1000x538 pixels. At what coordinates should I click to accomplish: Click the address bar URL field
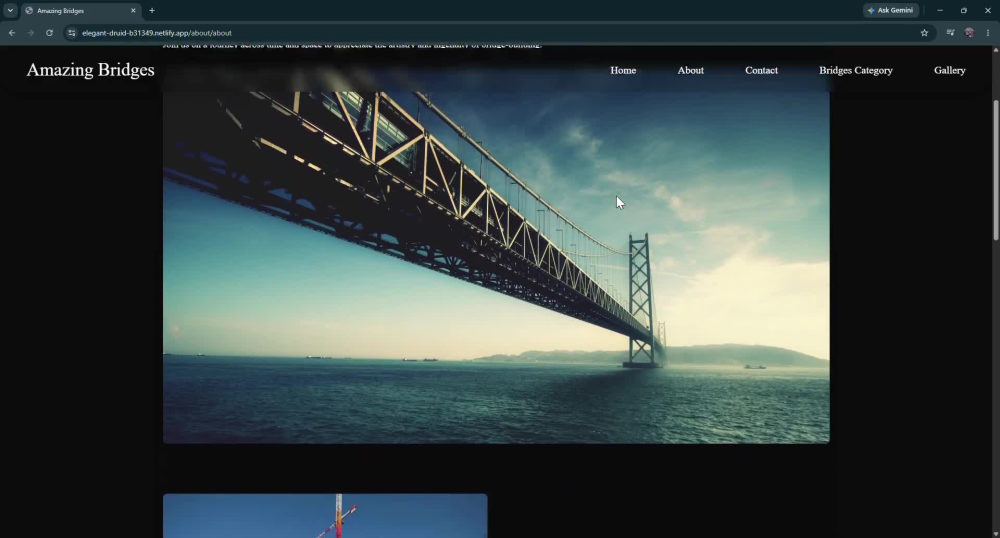coord(497,33)
